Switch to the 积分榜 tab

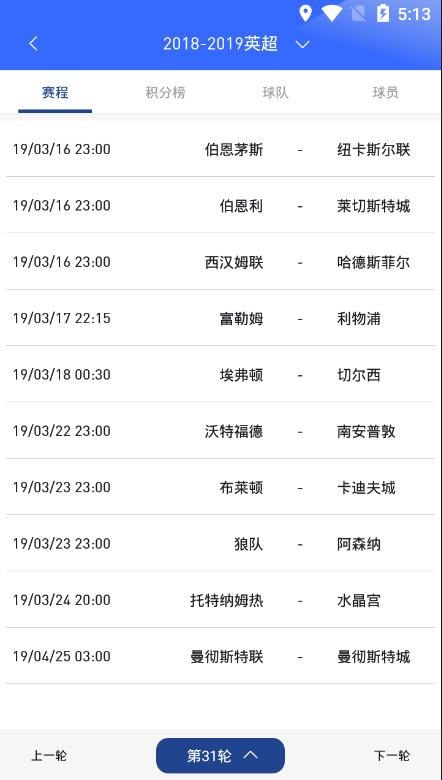(166, 93)
